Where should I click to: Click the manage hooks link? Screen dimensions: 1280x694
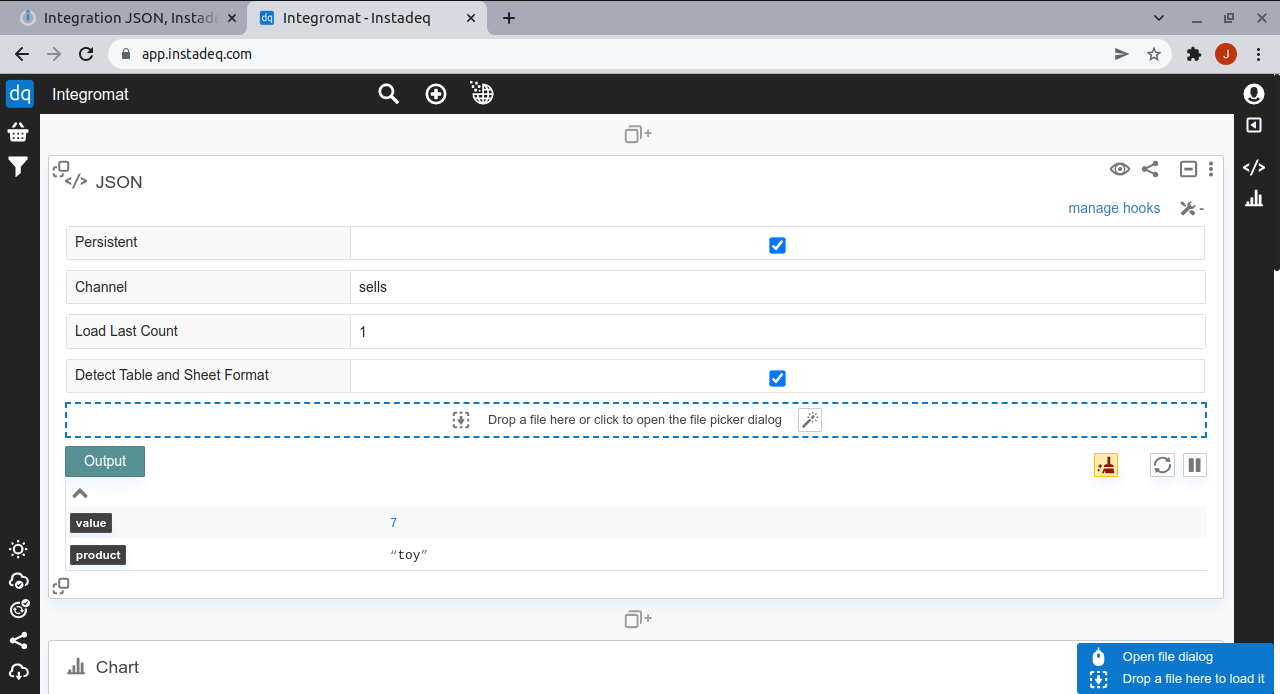tap(1114, 208)
